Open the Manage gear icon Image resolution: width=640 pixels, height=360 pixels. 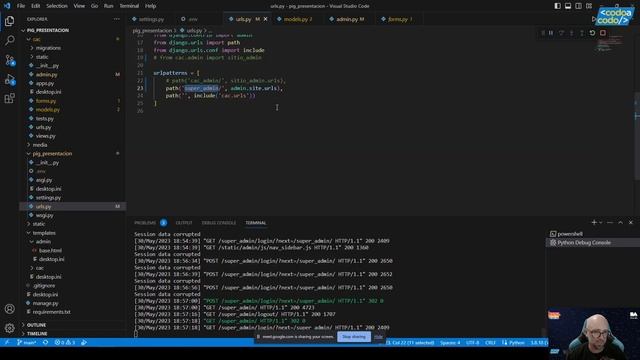coord(9,328)
